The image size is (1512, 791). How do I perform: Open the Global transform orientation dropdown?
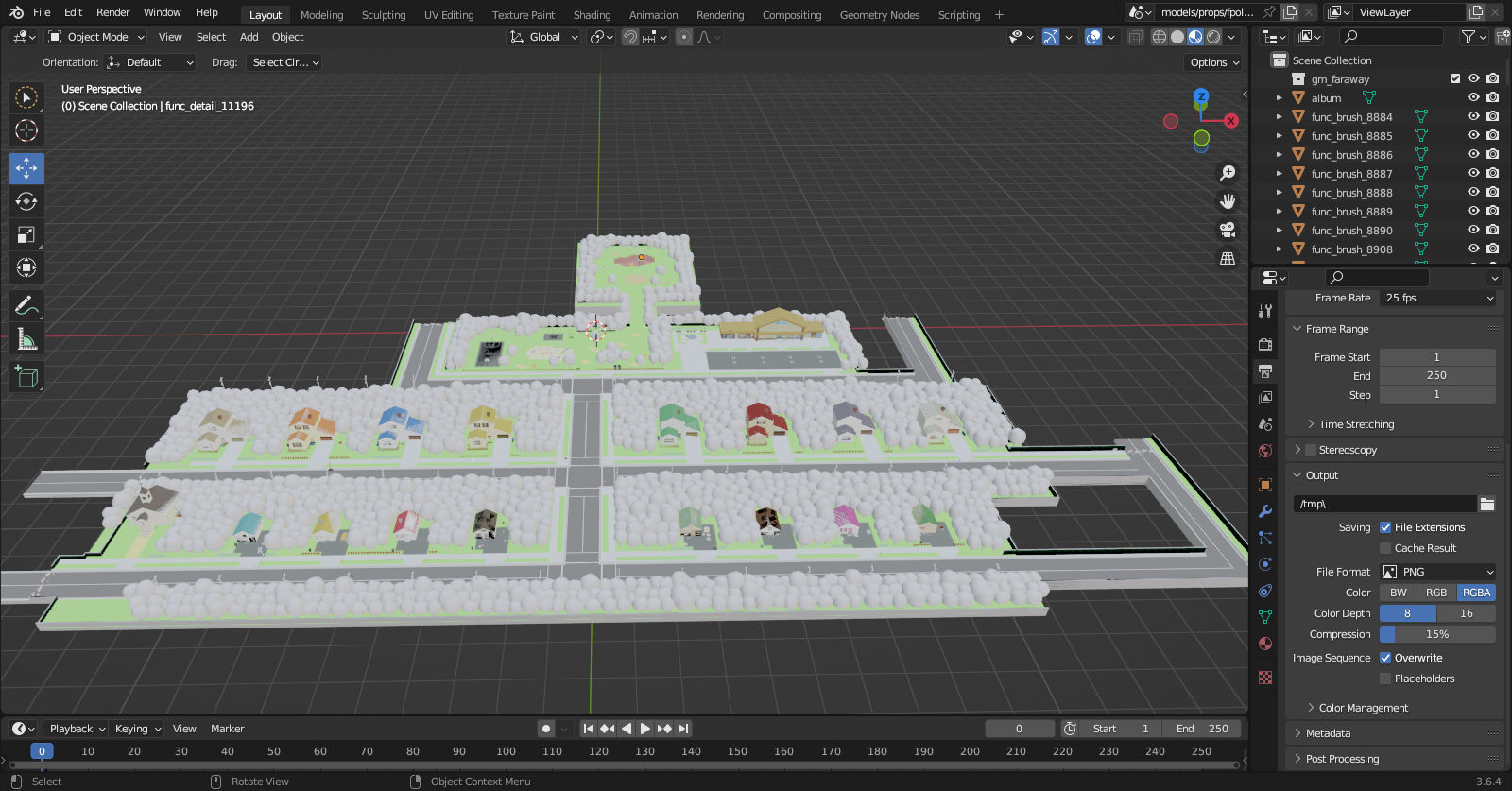coord(543,37)
